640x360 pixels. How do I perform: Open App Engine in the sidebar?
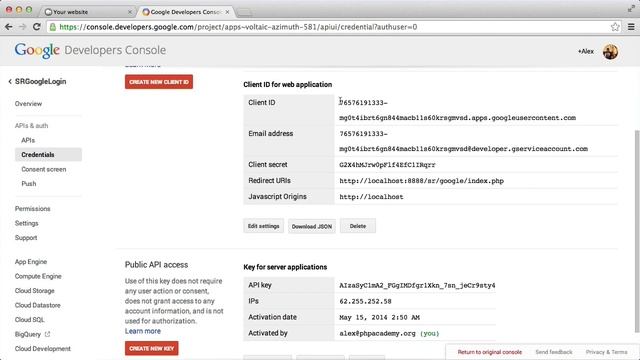pyautogui.click(x=31, y=262)
